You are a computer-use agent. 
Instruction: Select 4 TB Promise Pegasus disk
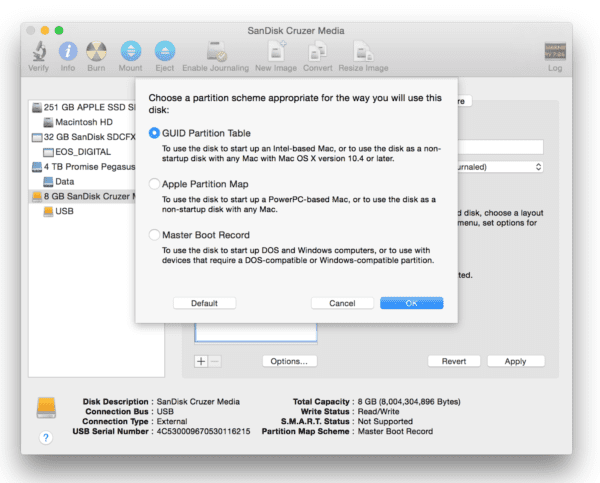[88, 167]
